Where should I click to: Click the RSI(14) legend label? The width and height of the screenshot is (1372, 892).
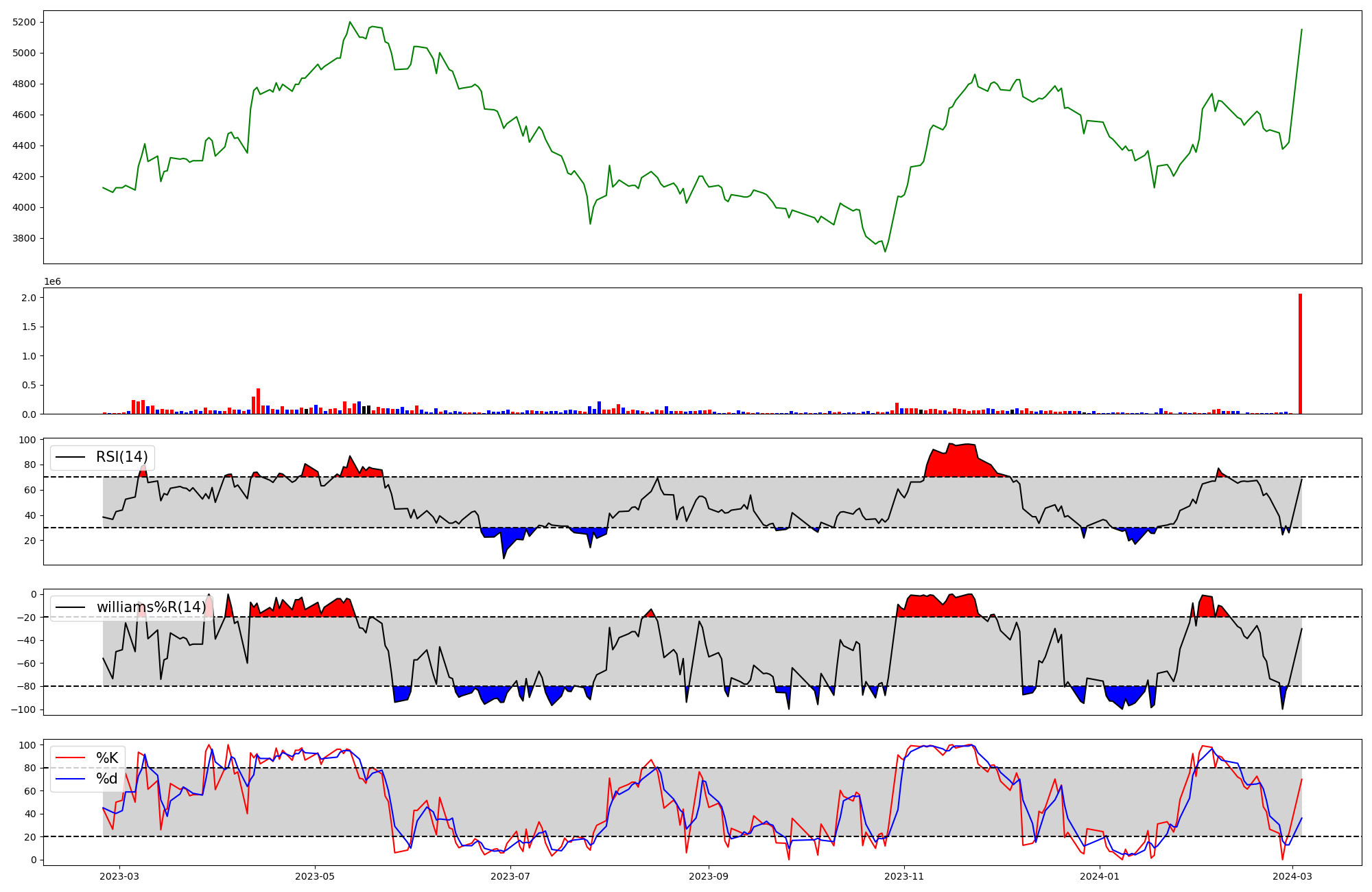coord(121,457)
